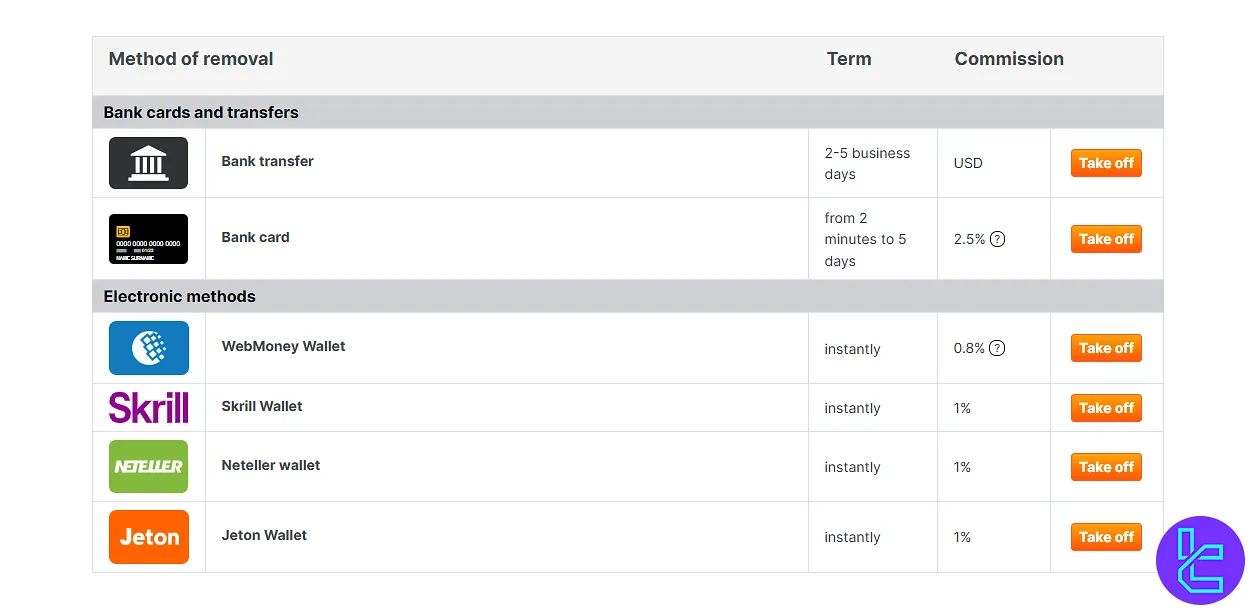This screenshot has height=610, width=1250.
Task: Click the purple Skrill logo
Action: (x=148, y=408)
